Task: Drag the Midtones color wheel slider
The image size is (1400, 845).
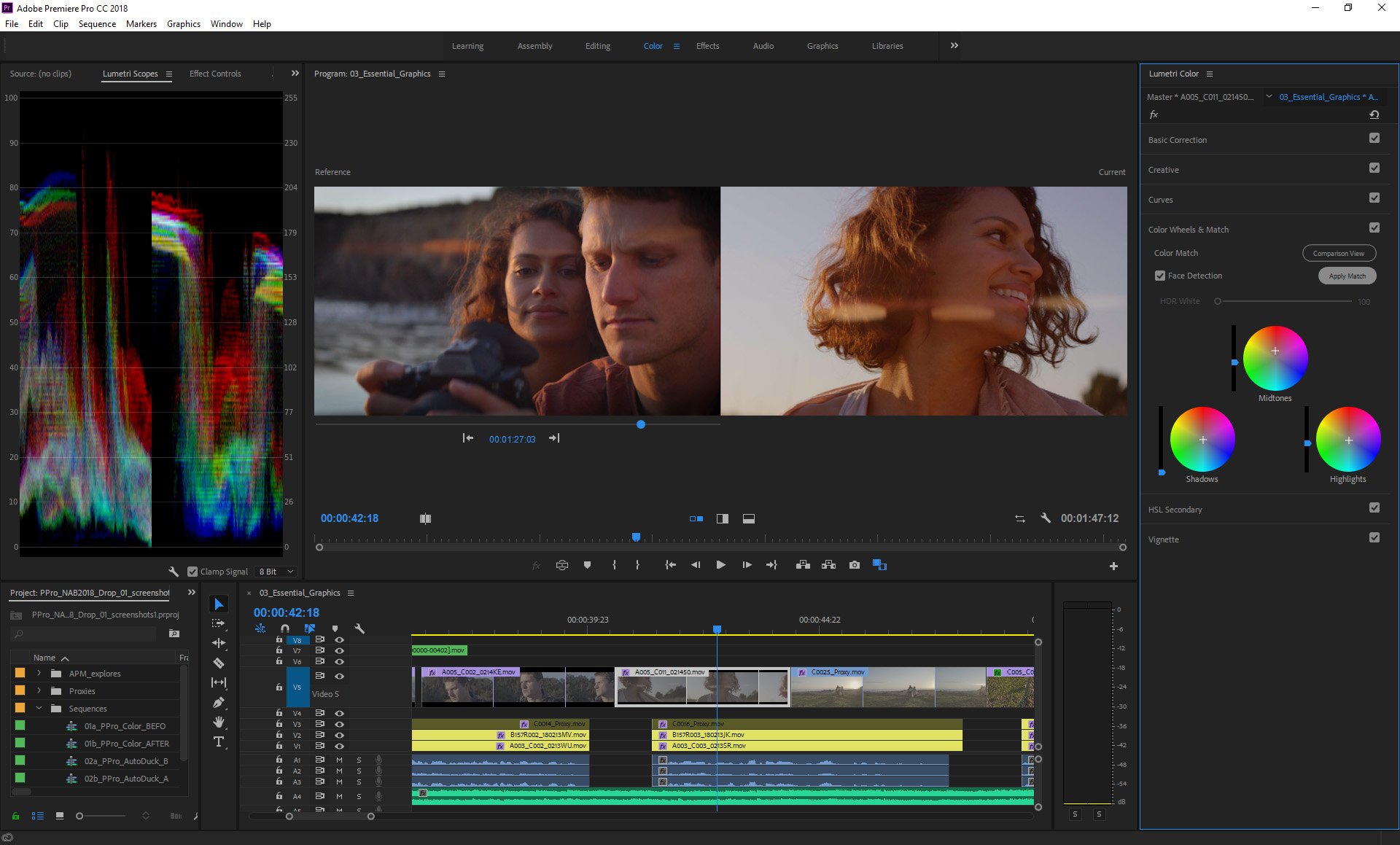Action: [x=1234, y=362]
